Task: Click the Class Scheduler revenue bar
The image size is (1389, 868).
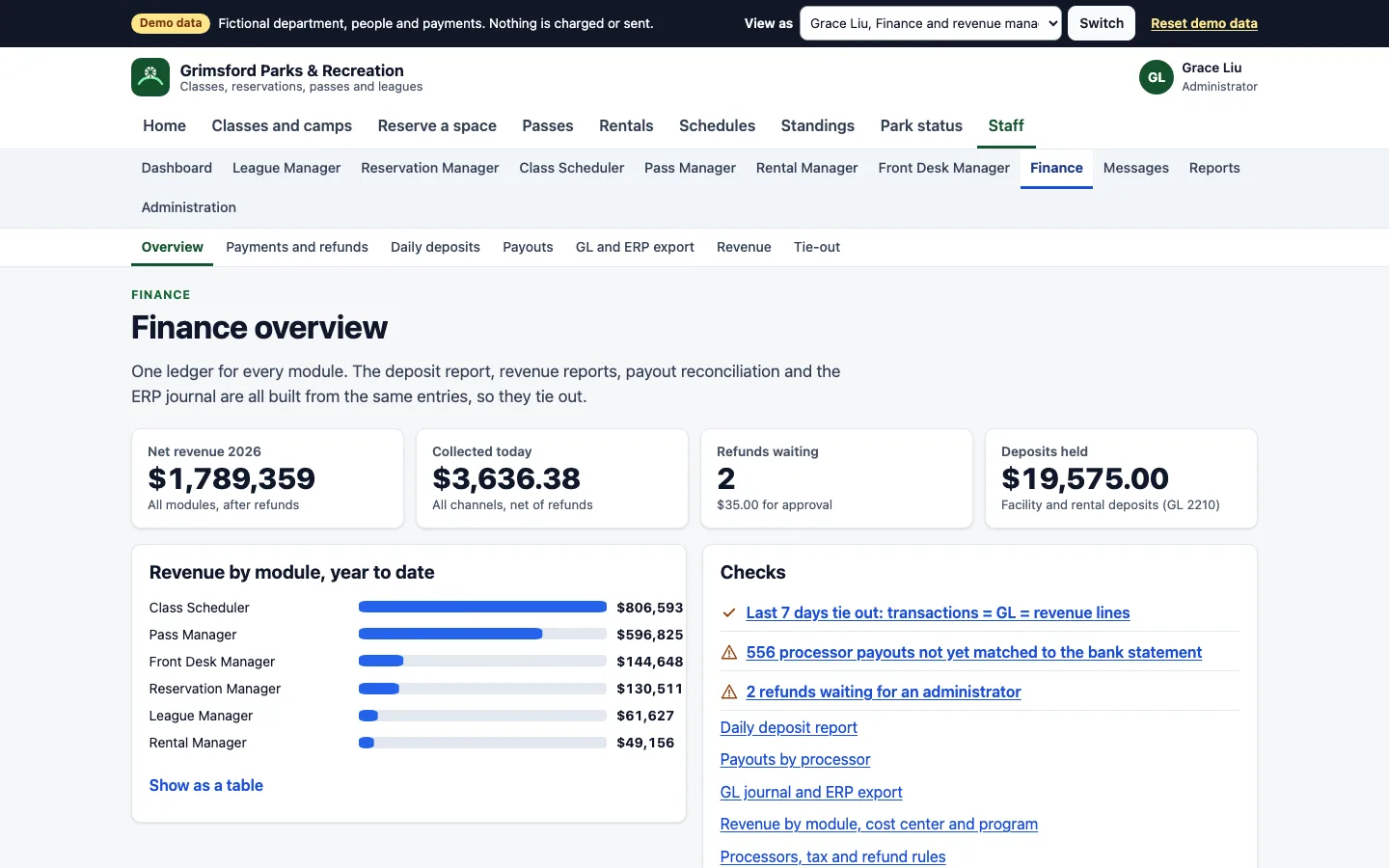Action: 482,608
